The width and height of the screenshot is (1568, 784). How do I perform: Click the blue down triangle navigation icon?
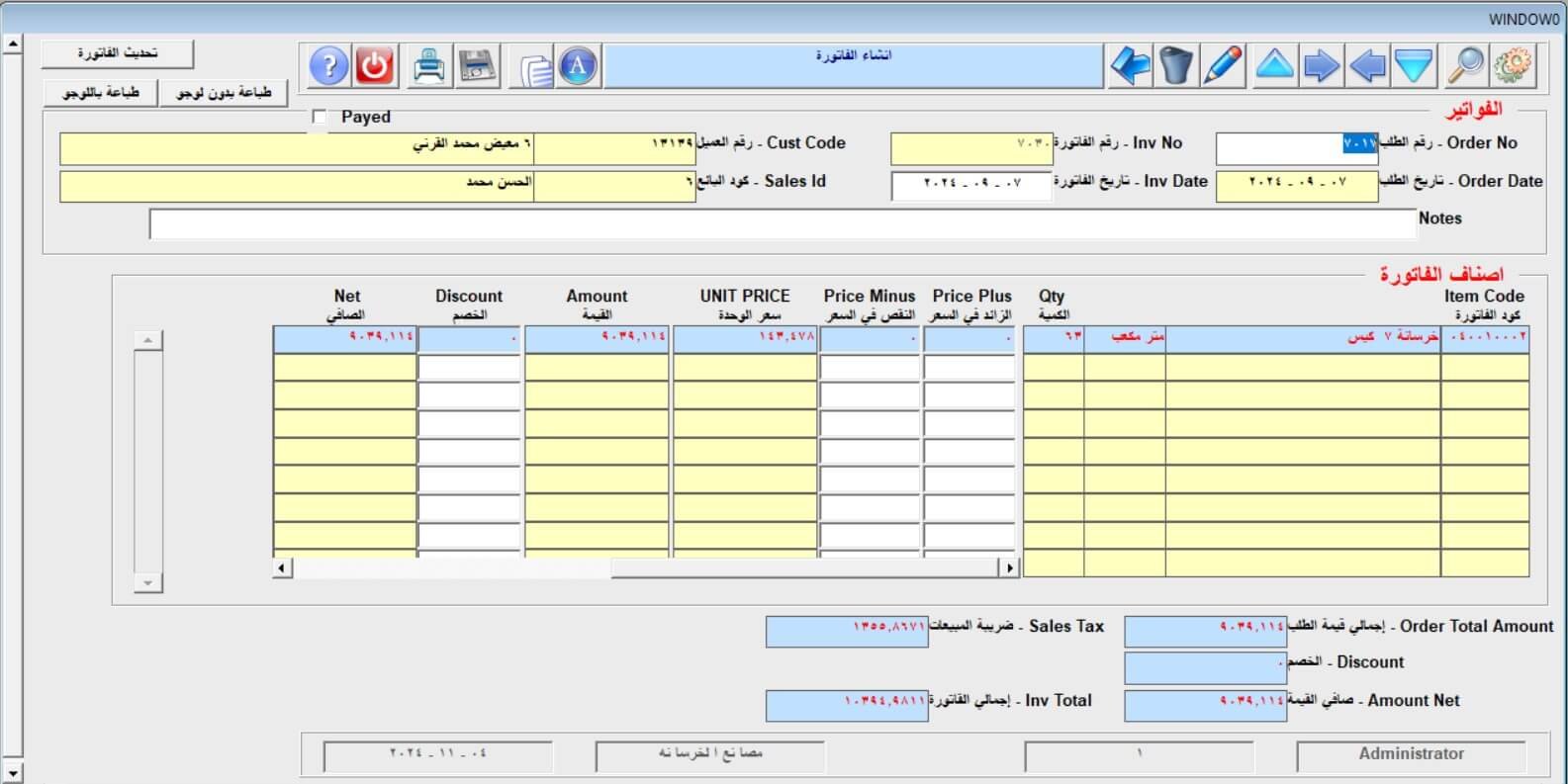(x=1414, y=66)
